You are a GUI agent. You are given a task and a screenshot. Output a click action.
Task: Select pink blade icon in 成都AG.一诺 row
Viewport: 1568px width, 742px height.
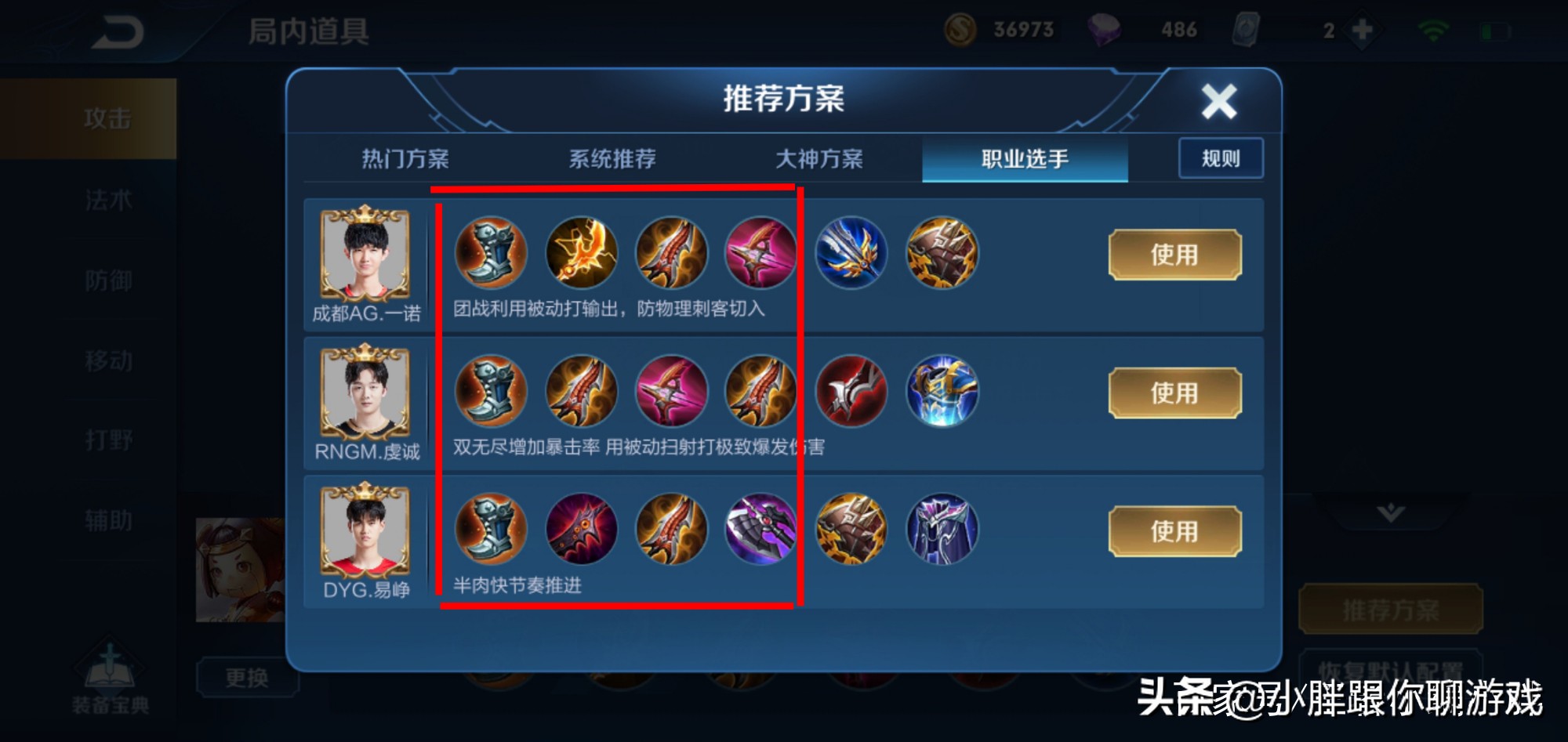click(760, 252)
